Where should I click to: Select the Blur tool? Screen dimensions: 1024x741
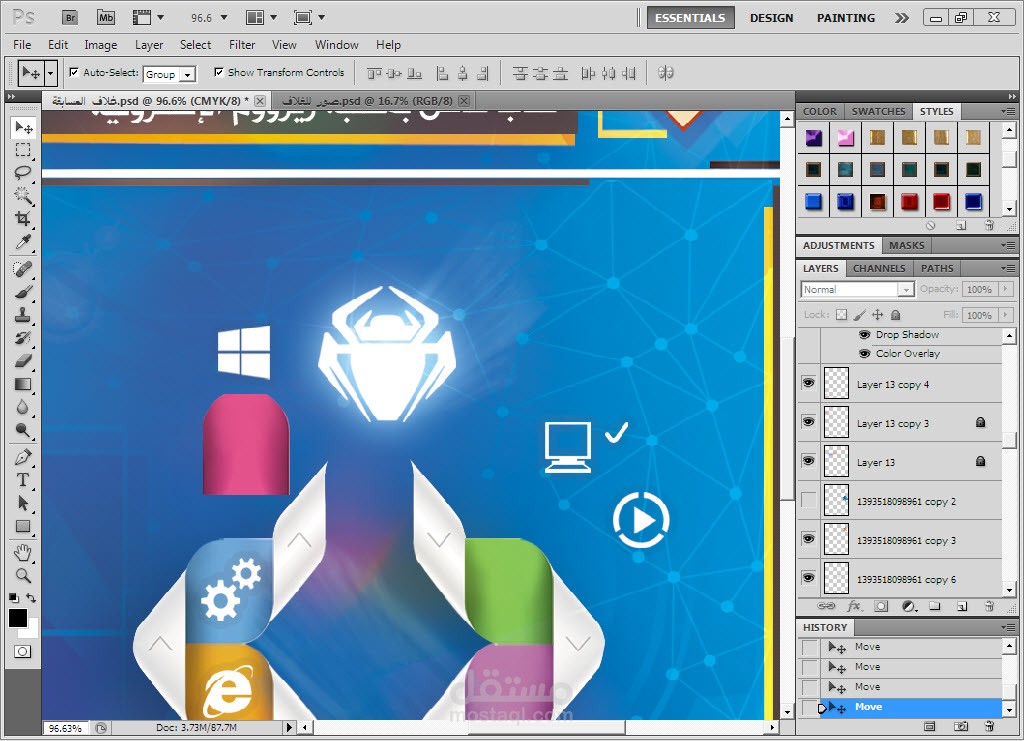[x=24, y=407]
